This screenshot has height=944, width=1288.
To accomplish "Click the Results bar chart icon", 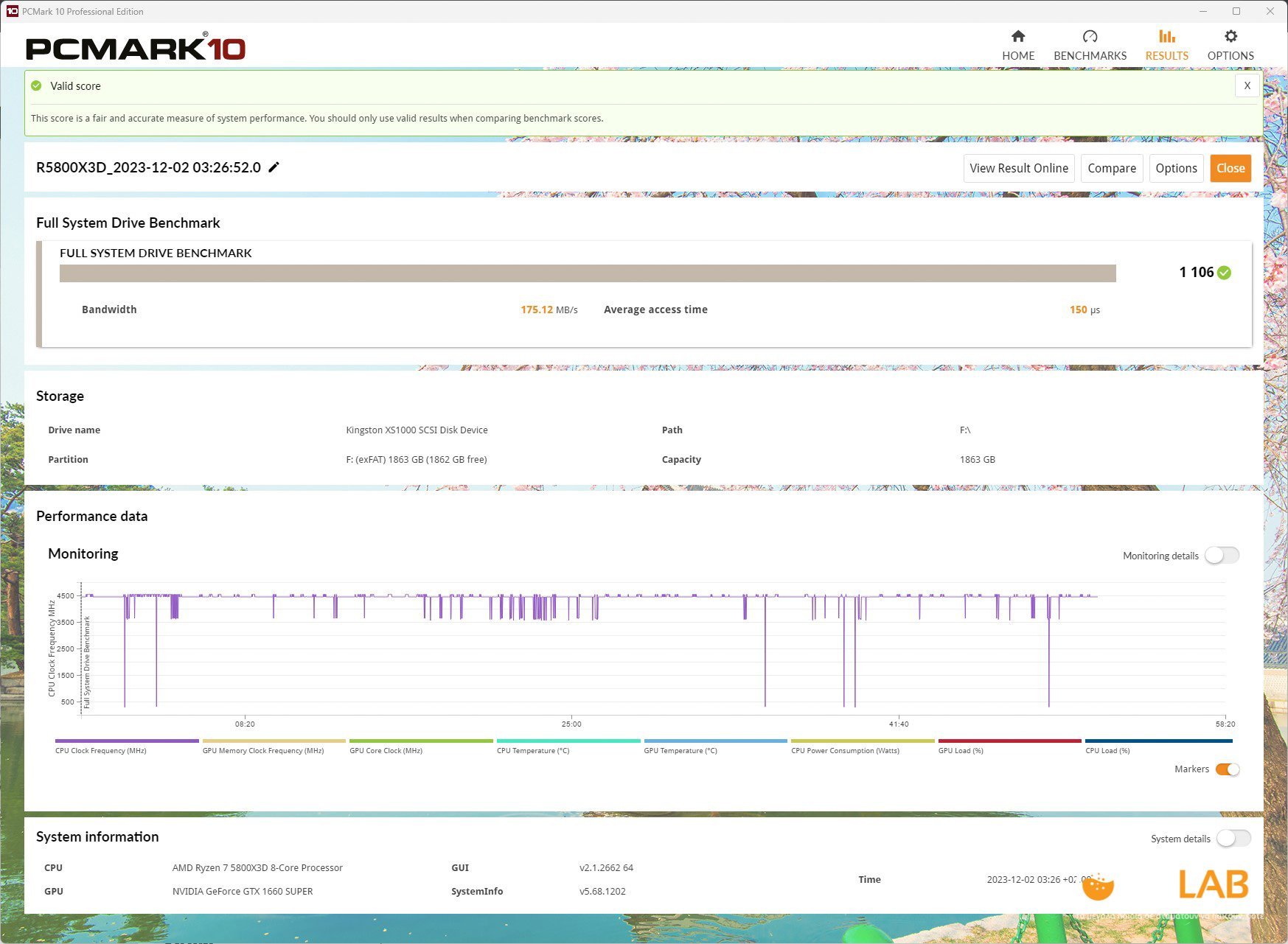I will [1166, 36].
